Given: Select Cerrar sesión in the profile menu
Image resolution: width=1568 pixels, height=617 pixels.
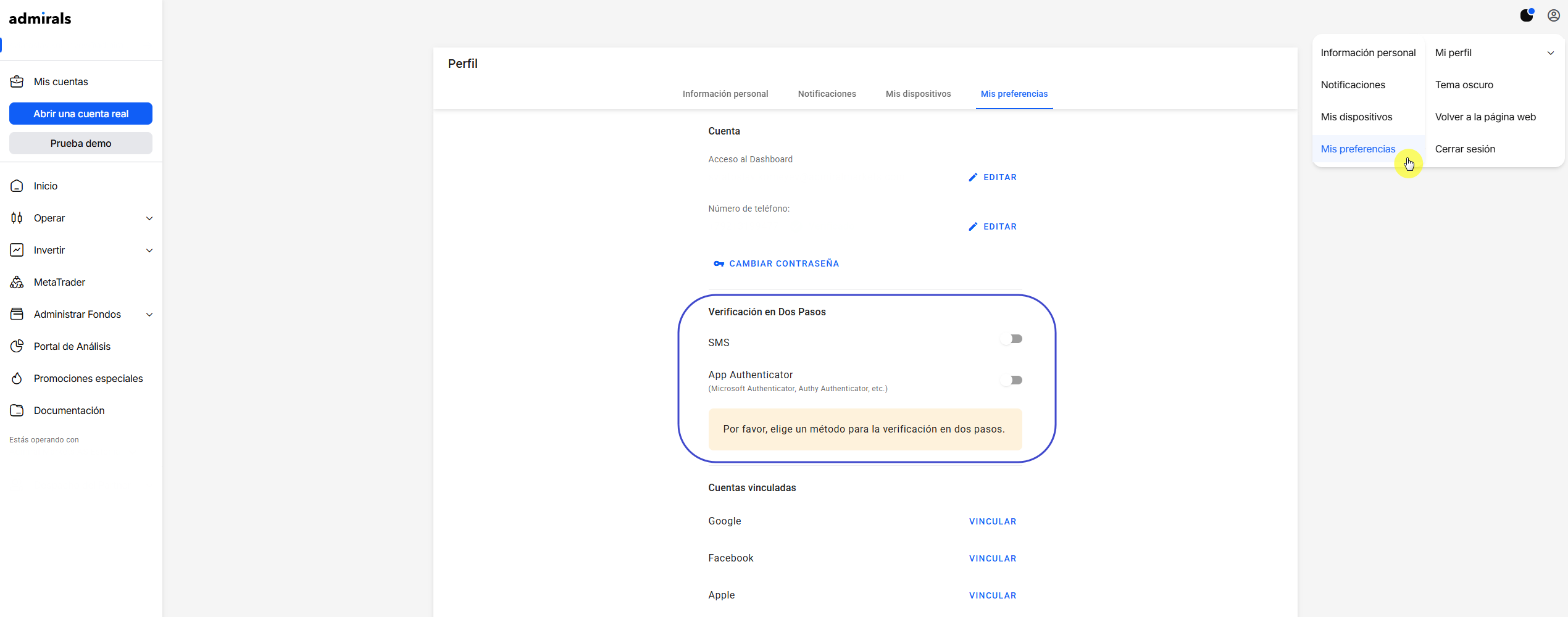Looking at the screenshot, I should tap(1465, 149).
